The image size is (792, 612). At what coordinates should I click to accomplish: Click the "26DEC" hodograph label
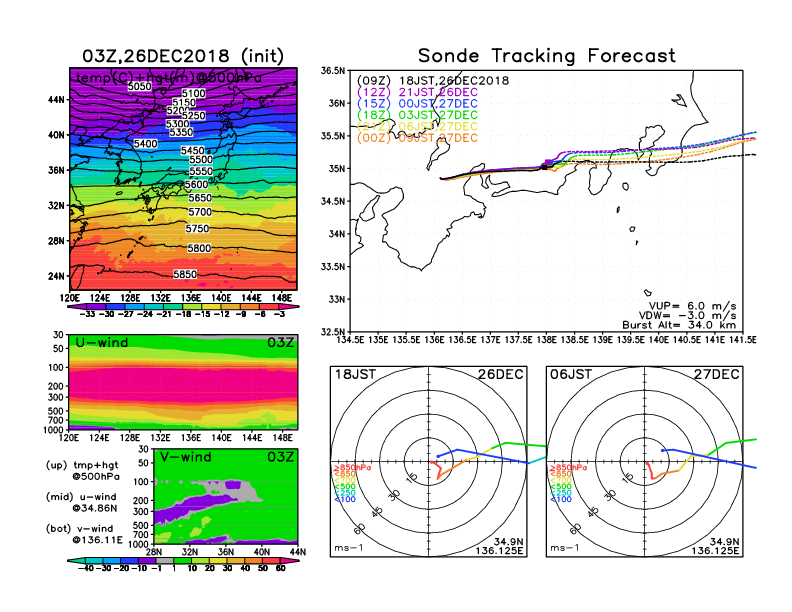501,374
